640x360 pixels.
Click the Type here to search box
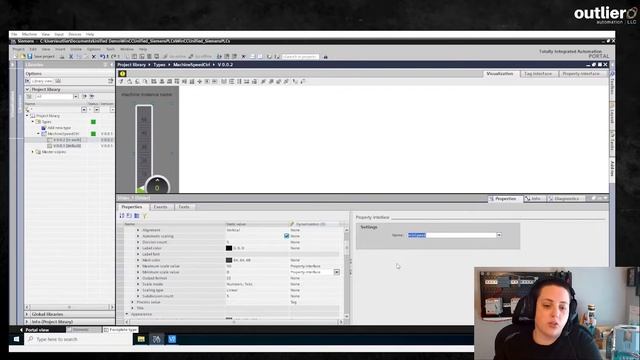[78, 339]
